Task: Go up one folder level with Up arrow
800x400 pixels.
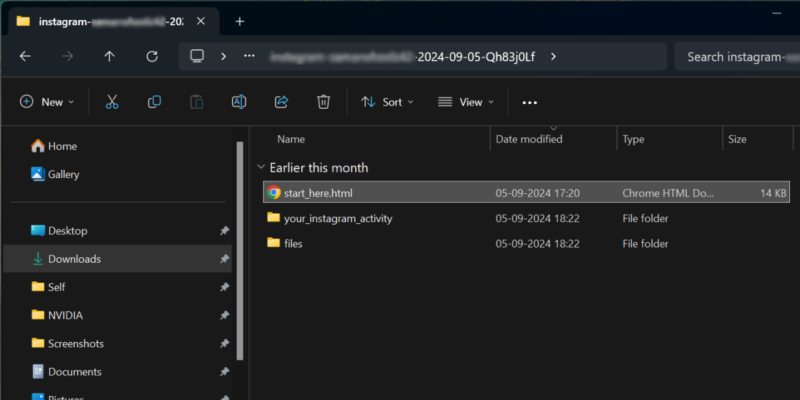Action: click(x=110, y=57)
